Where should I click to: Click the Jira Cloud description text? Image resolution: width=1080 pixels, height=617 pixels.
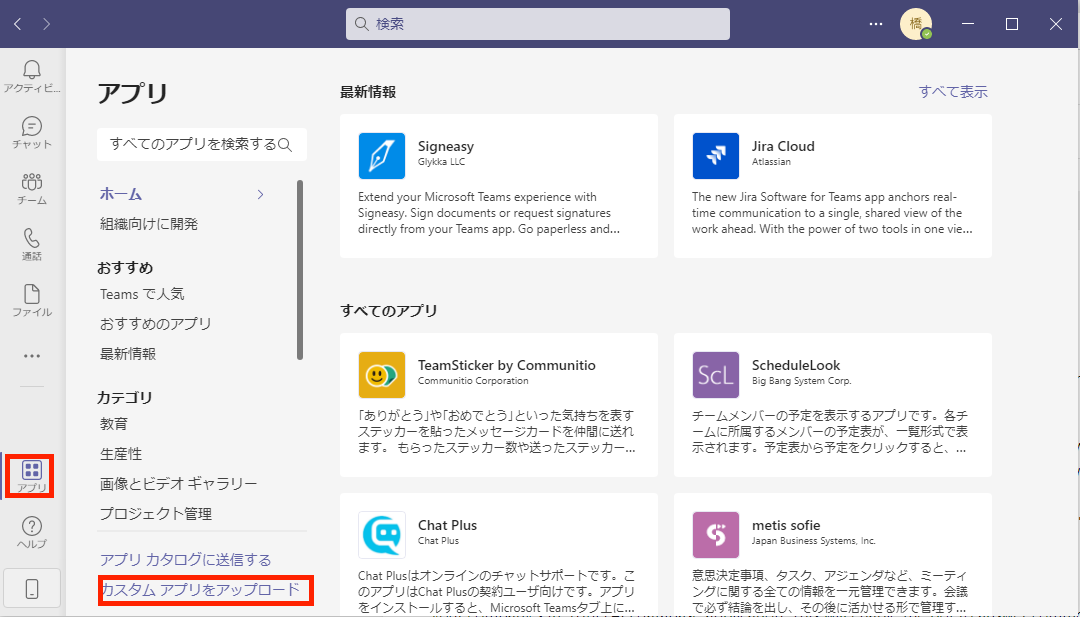point(832,213)
